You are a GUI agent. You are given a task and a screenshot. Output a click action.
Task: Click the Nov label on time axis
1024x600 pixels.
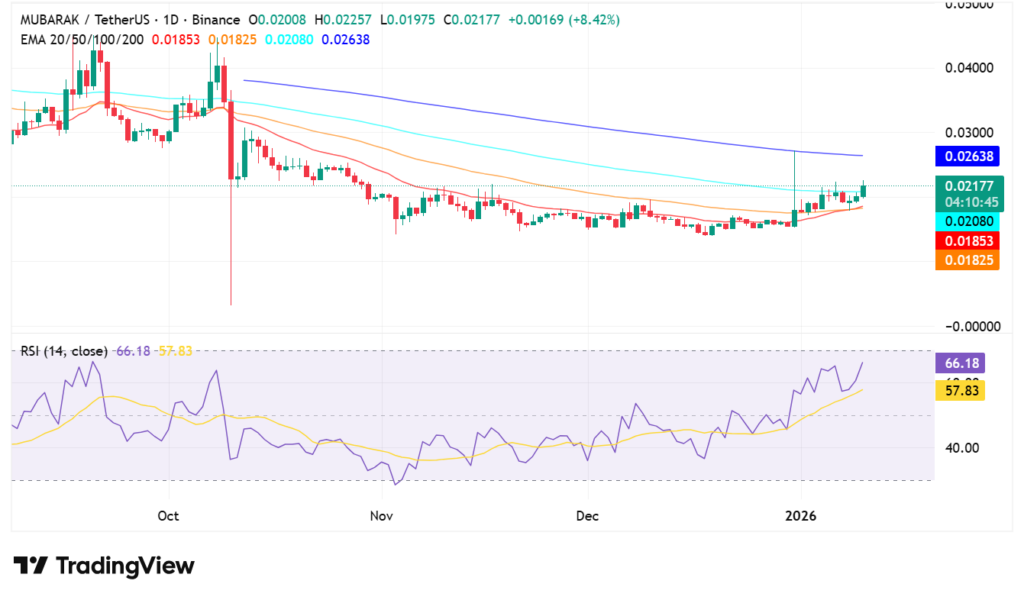point(381,516)
